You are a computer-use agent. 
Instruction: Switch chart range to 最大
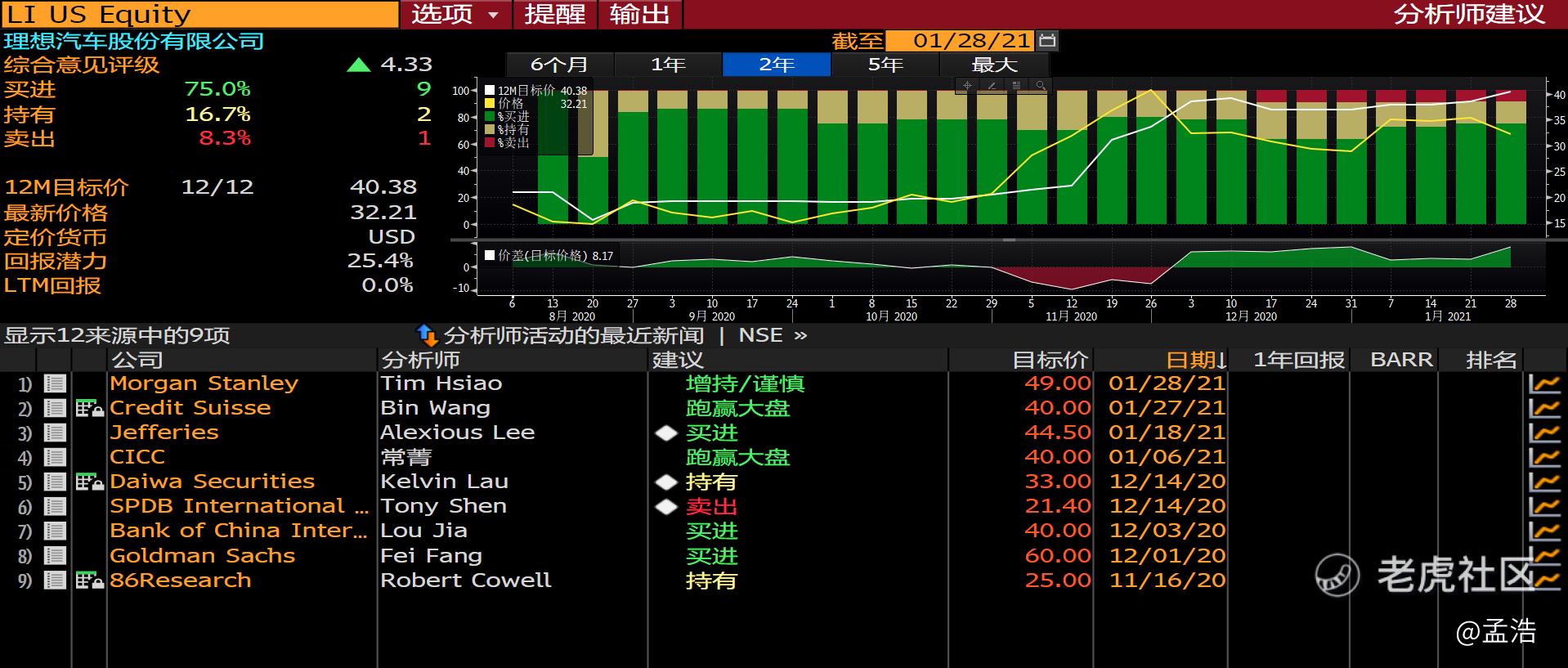[x=994, y=65]
